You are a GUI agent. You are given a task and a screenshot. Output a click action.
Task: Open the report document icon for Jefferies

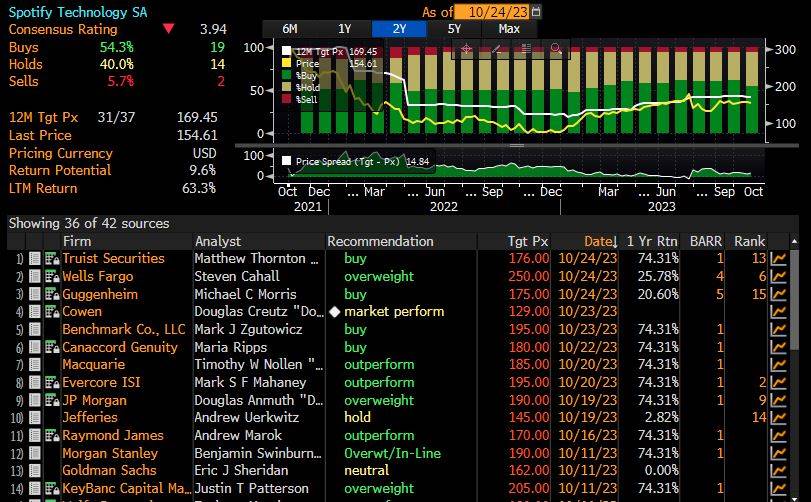(x=35, y=418)
